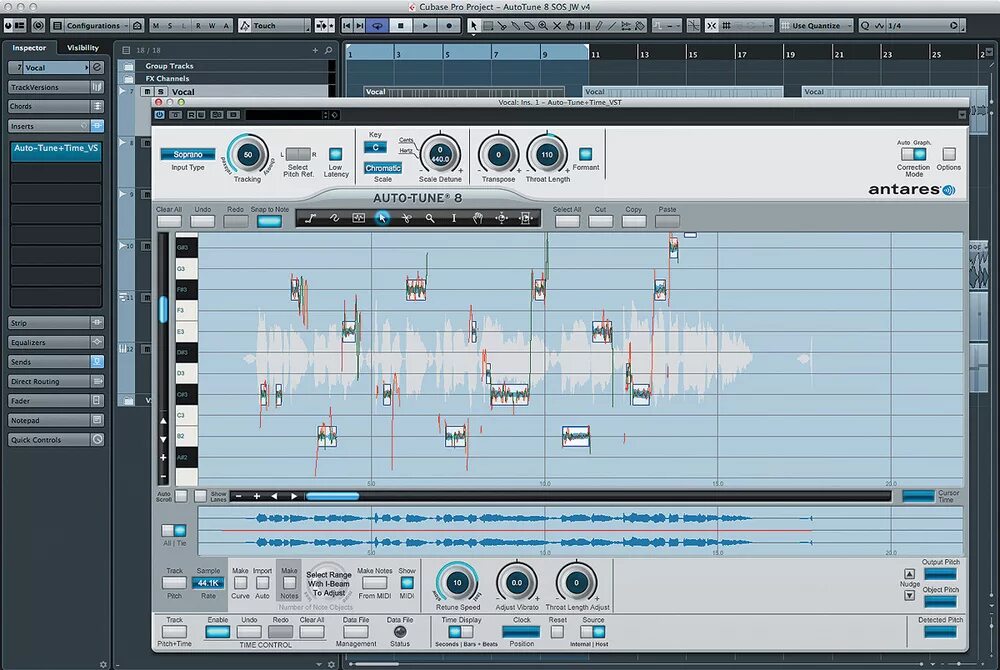Toggle the Formant correction button
This screenshot has height=670, width=1000.
(585, 154)
